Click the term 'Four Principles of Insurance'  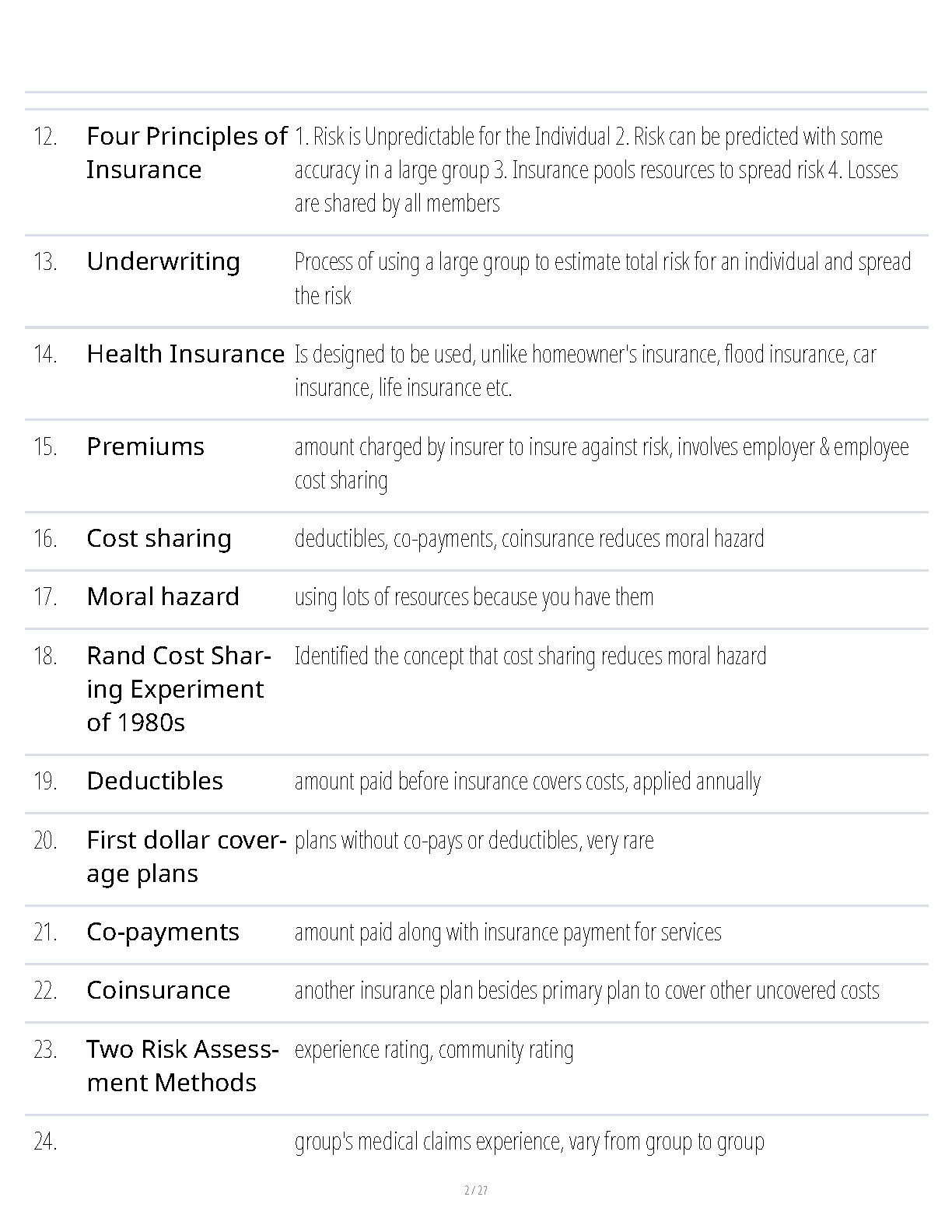tap(187, 152)
